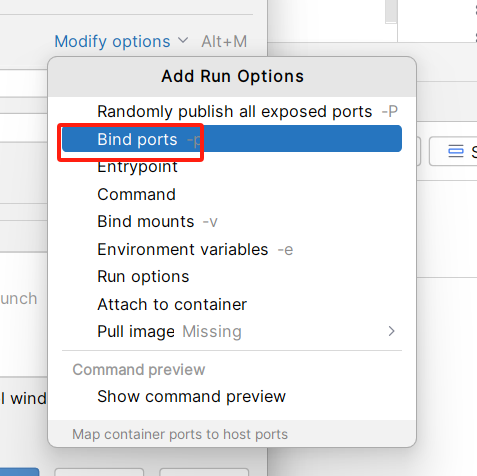Open the Pull image submenu arrow
Viewport: 477px width, 476px height.
(x=391, y=331)
